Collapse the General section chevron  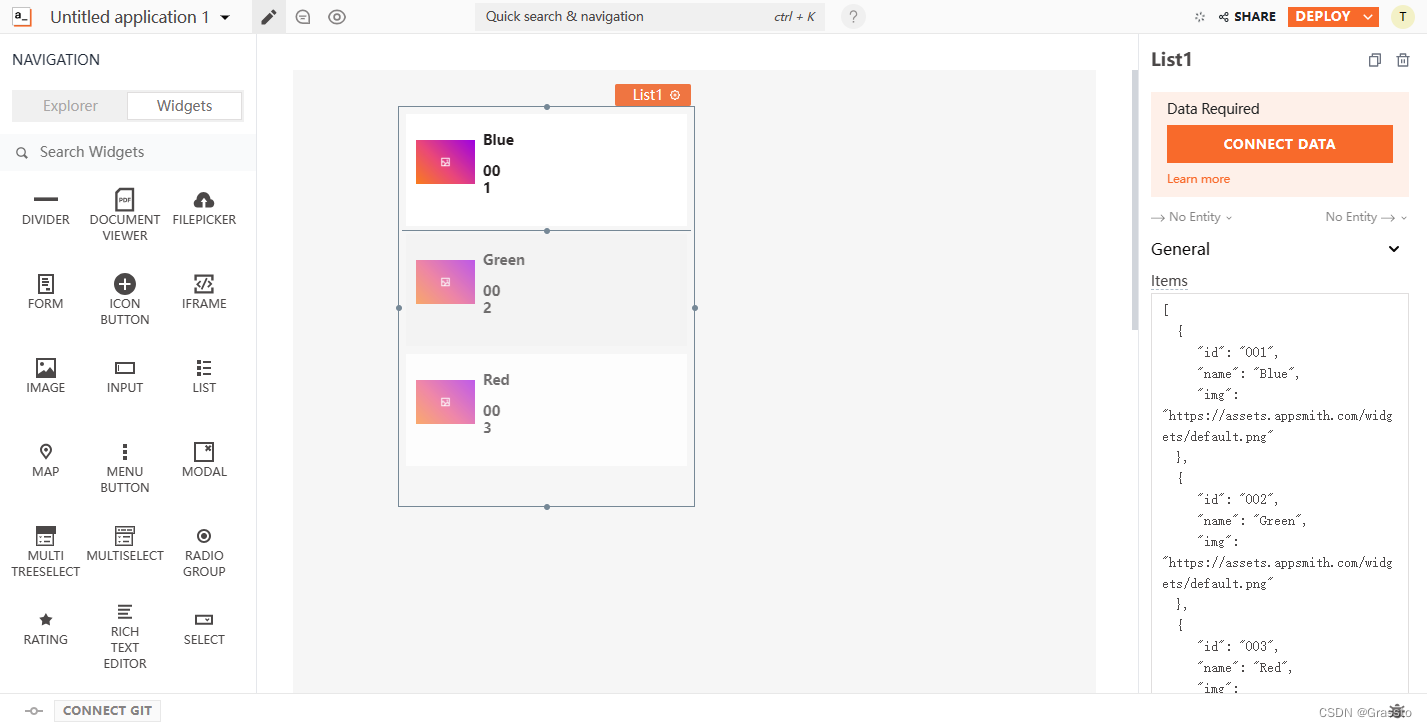click(1394, 249)
